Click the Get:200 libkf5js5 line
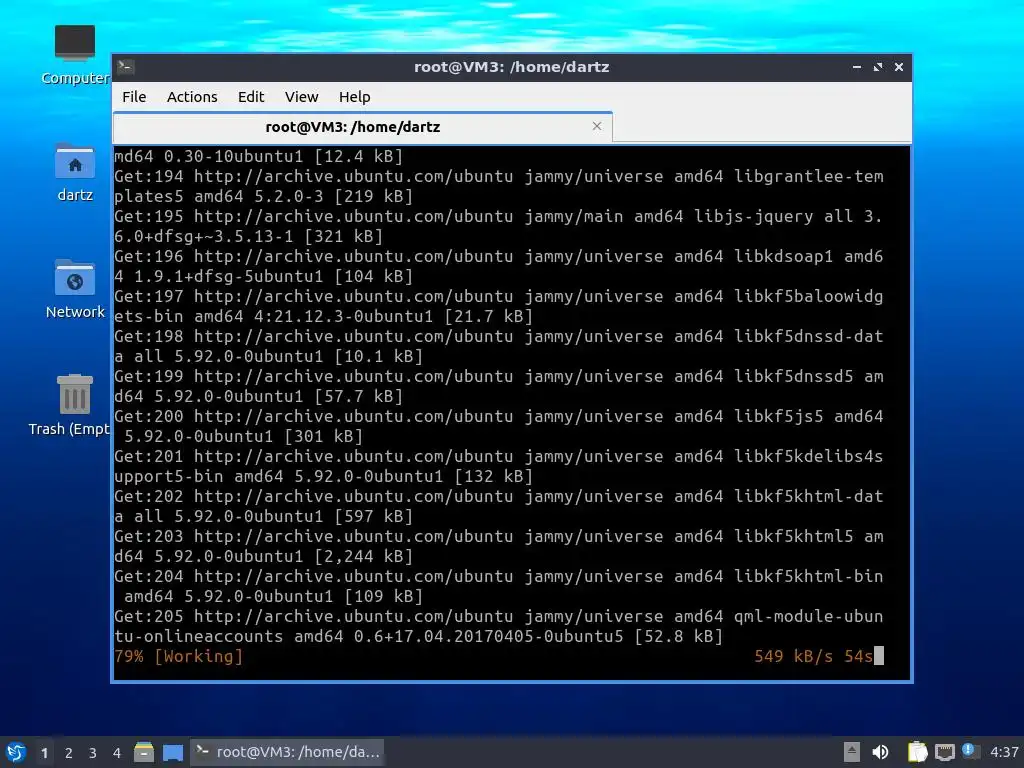The width and height of the screenshot is (1024, 768). (x=499, y=426)
